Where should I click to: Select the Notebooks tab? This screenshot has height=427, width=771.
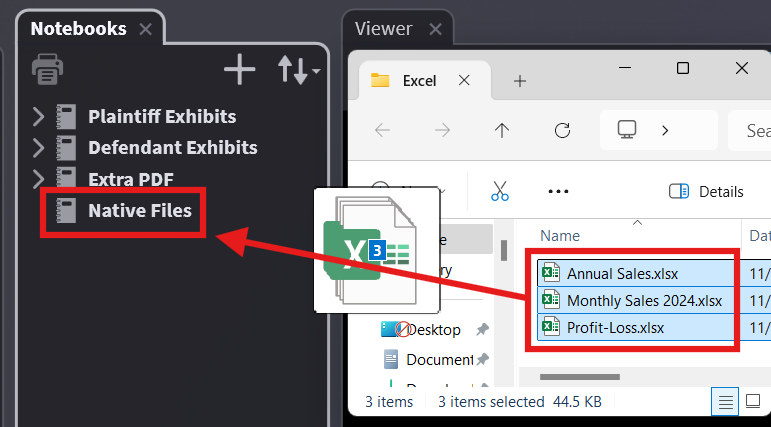point(78,28)
